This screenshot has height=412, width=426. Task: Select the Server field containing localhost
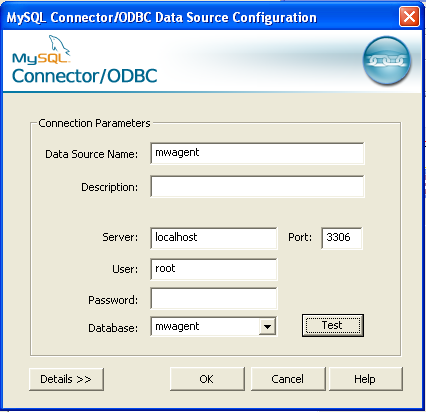click(x=214, y=238)
